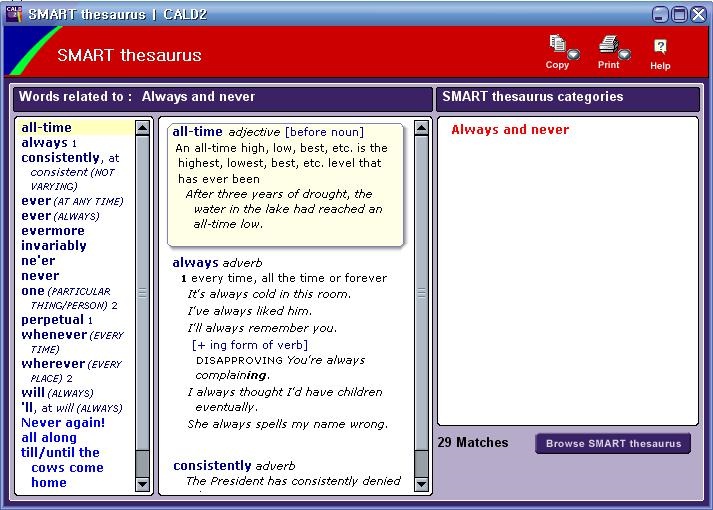This screenshot has width=713, height=510.
Task: Select "ne'er" in the word list
Action: (x=38, y=260)
